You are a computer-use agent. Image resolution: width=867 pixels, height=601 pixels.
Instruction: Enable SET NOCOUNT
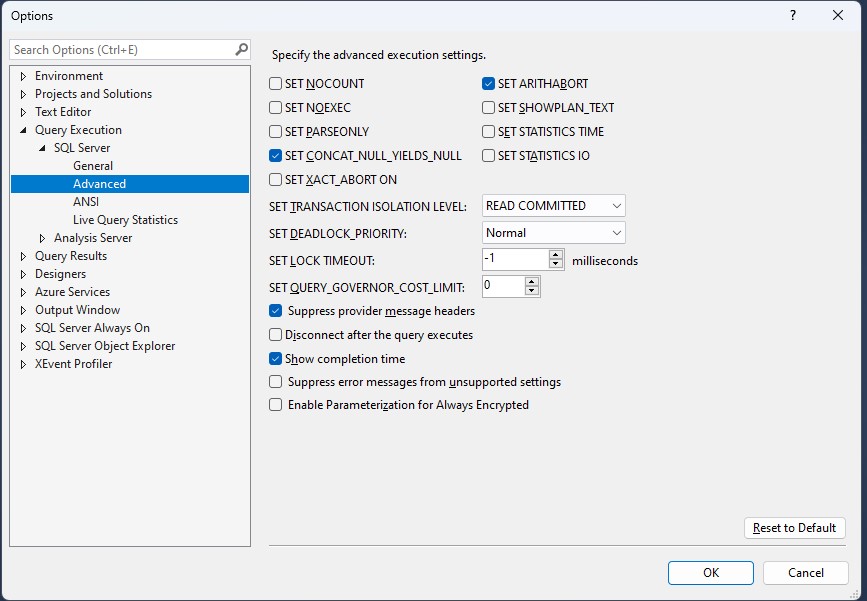(275, 84)
